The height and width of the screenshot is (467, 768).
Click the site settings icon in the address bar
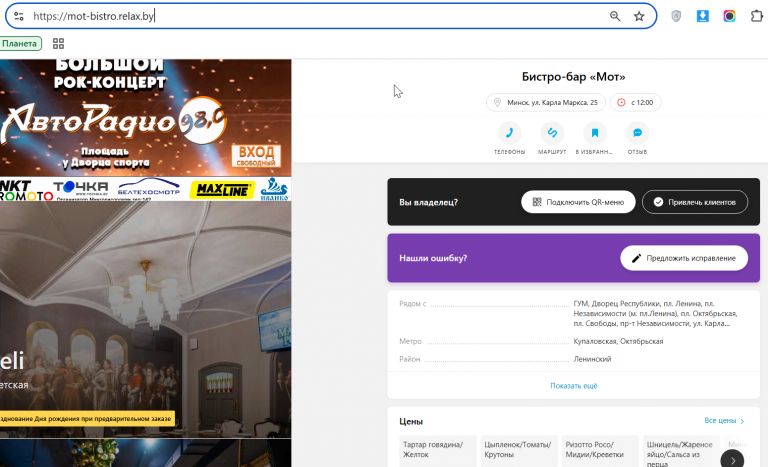click(19, 16)
